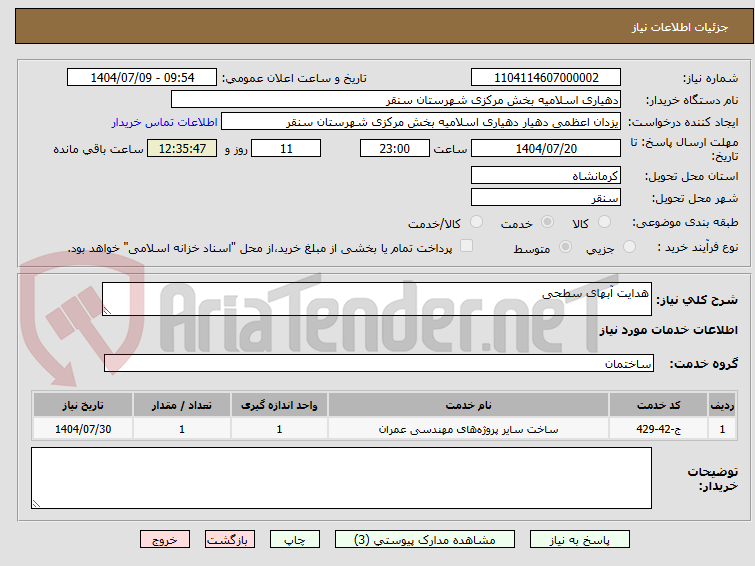
Task: Click the general description text area
Action: tap(377, 299)
